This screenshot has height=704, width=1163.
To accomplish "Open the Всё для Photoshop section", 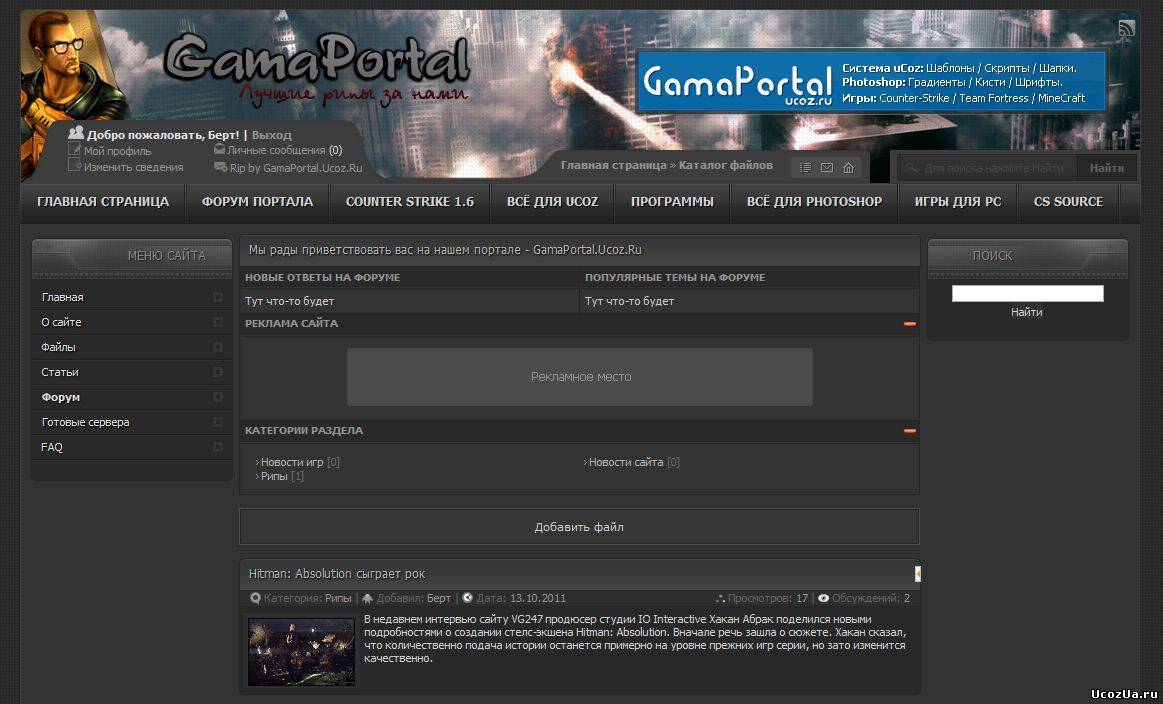I will coord(814,202).
